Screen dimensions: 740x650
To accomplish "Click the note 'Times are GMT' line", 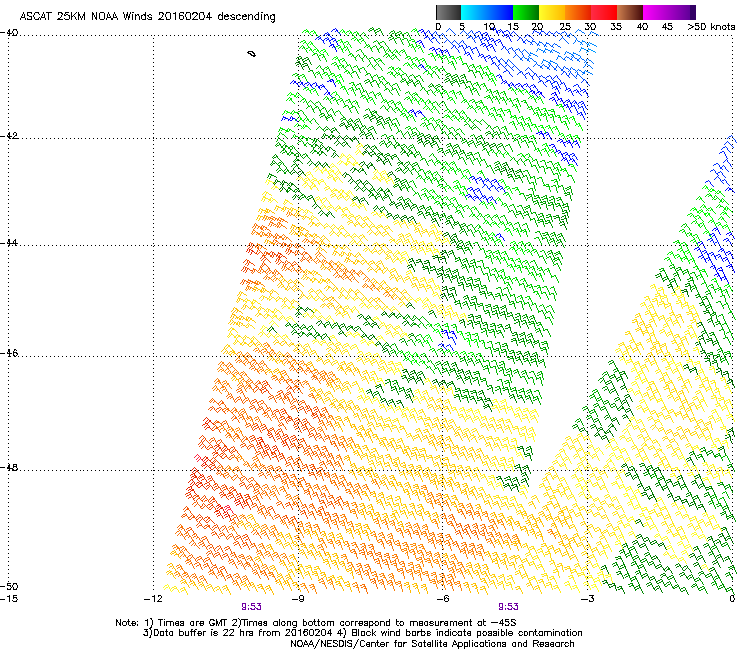I will [316, 623].
